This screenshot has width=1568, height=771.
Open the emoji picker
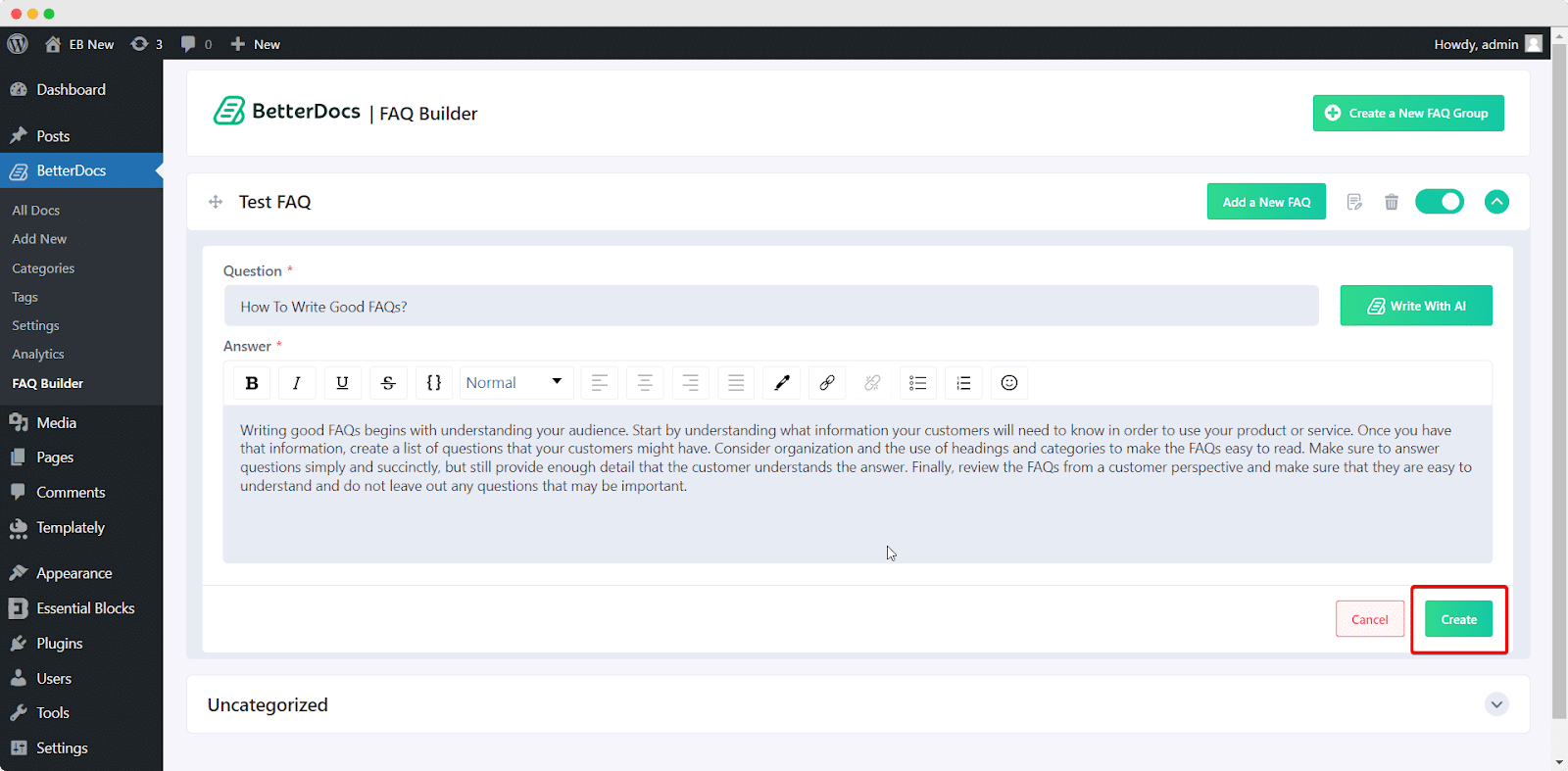pos(1009,383)
